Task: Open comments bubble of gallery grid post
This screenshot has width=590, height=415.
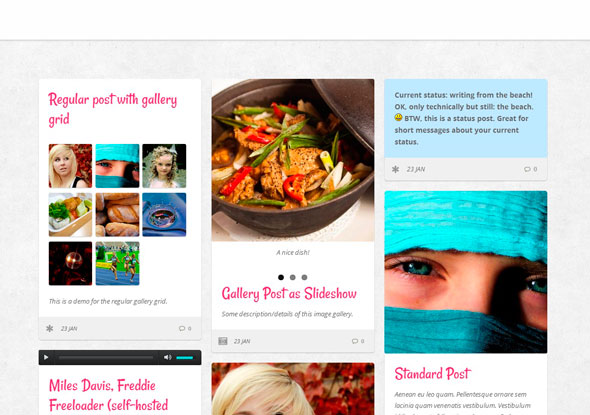Action: pos(185,328)
